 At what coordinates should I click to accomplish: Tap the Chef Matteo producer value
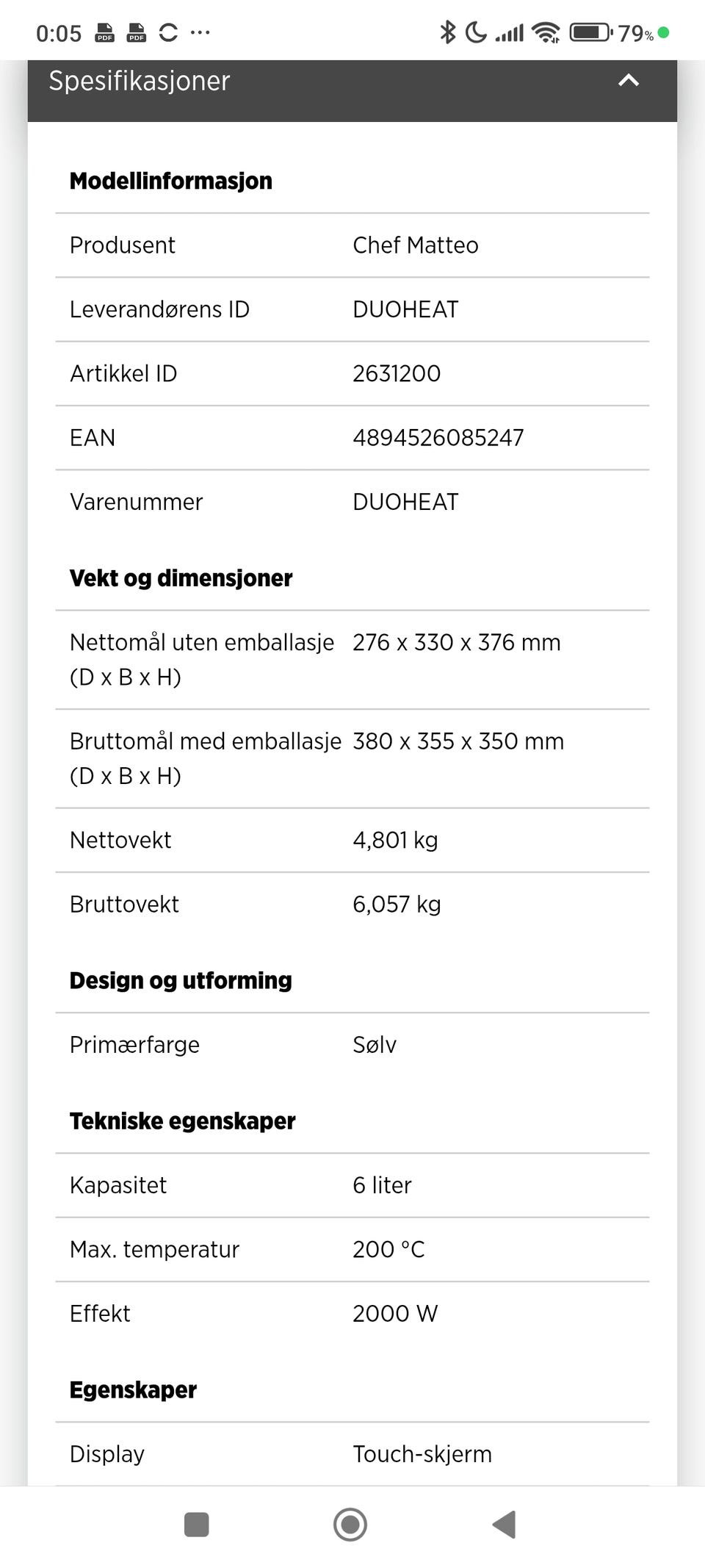tap(416, 245)
